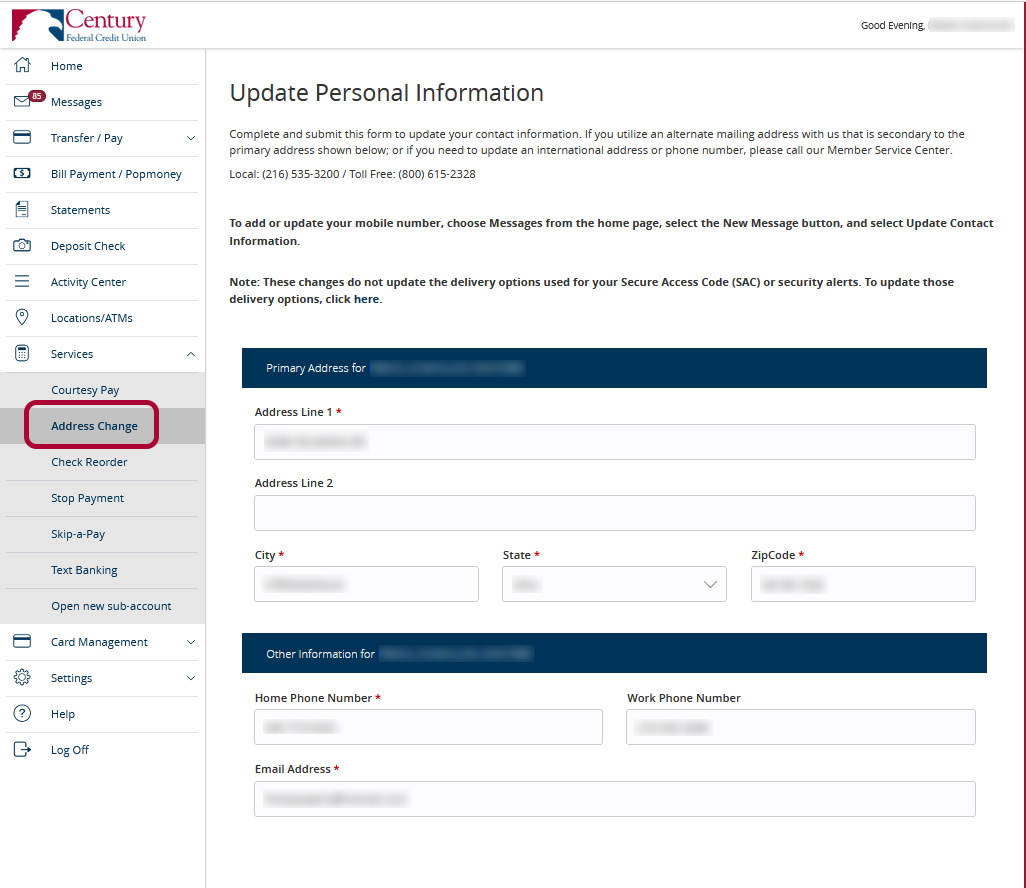Click the Locations/ATMs pin icon
1026x888 pixels.
pos(22,317)
